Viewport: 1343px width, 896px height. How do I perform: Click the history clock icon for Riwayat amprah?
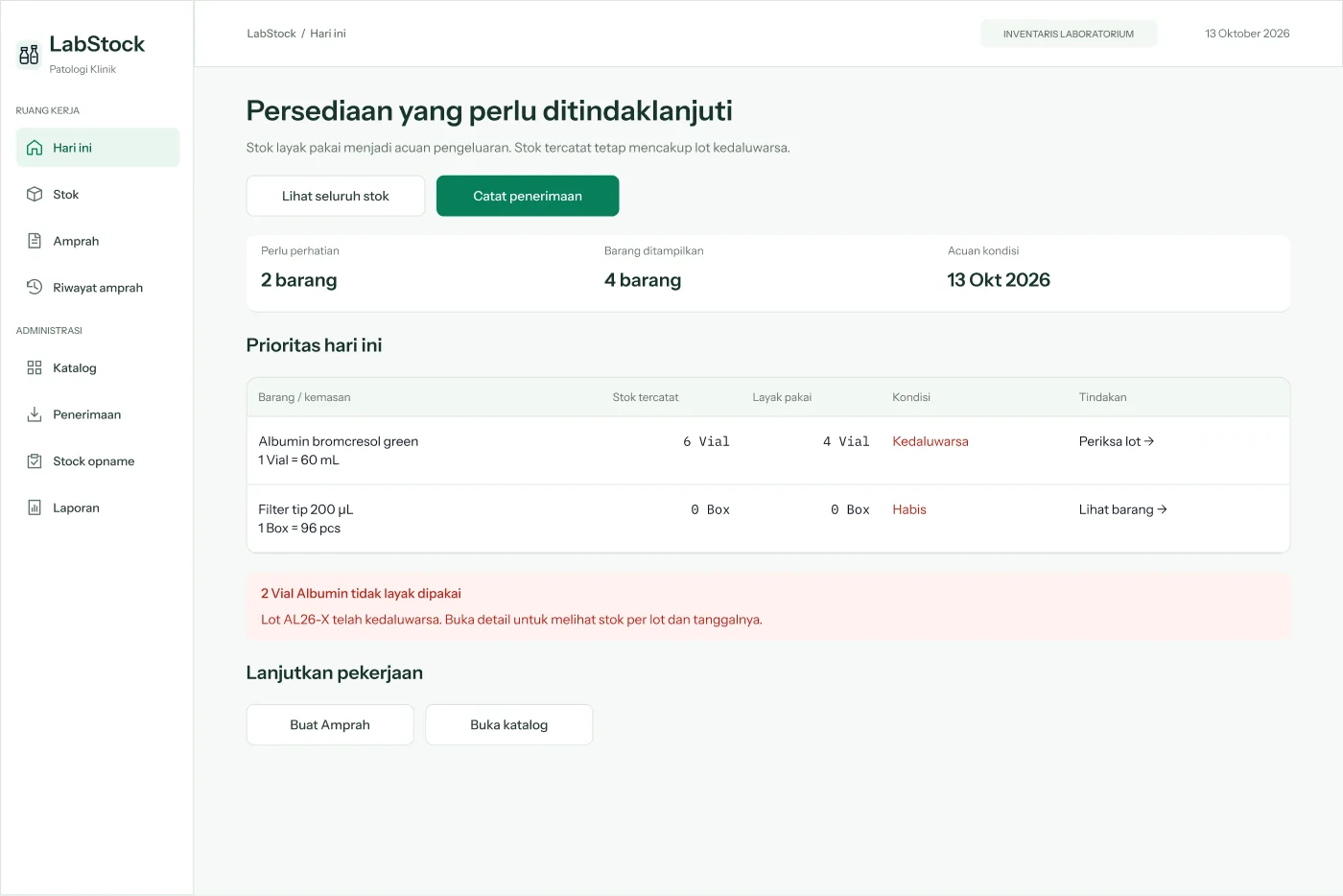tap(35, 288)
